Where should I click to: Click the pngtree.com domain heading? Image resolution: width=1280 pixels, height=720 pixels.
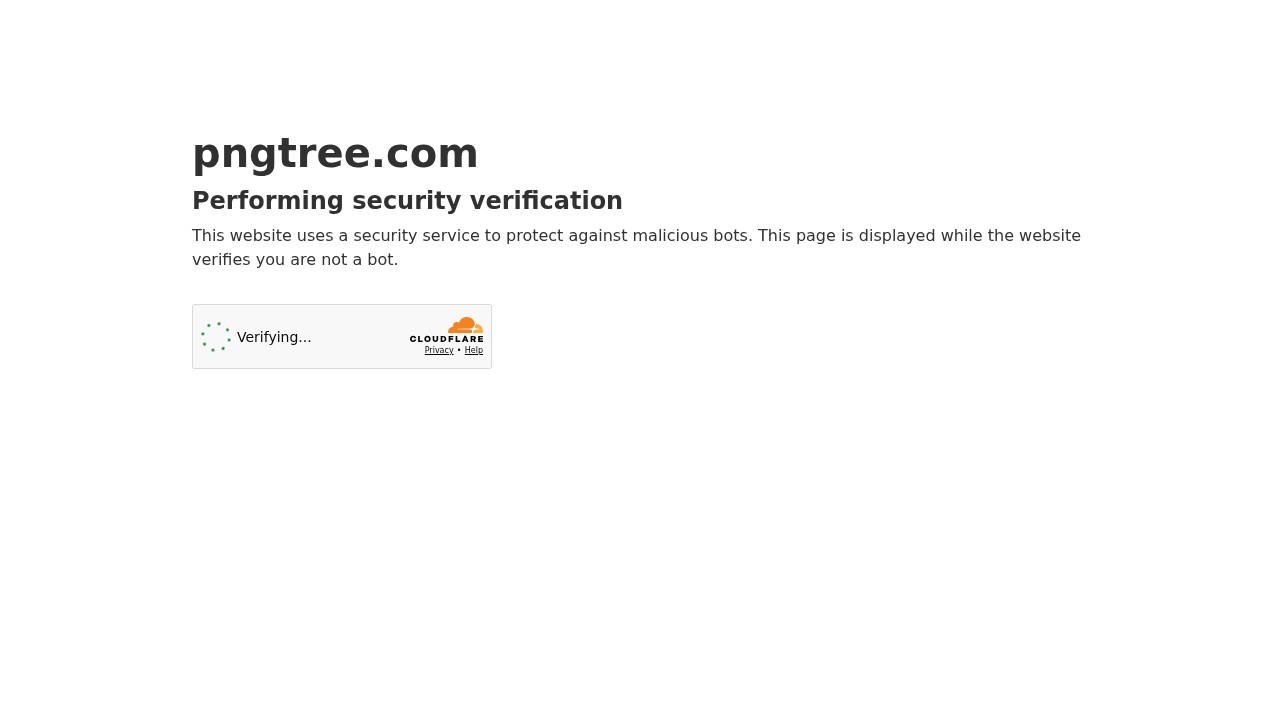(x=335, y=153)
